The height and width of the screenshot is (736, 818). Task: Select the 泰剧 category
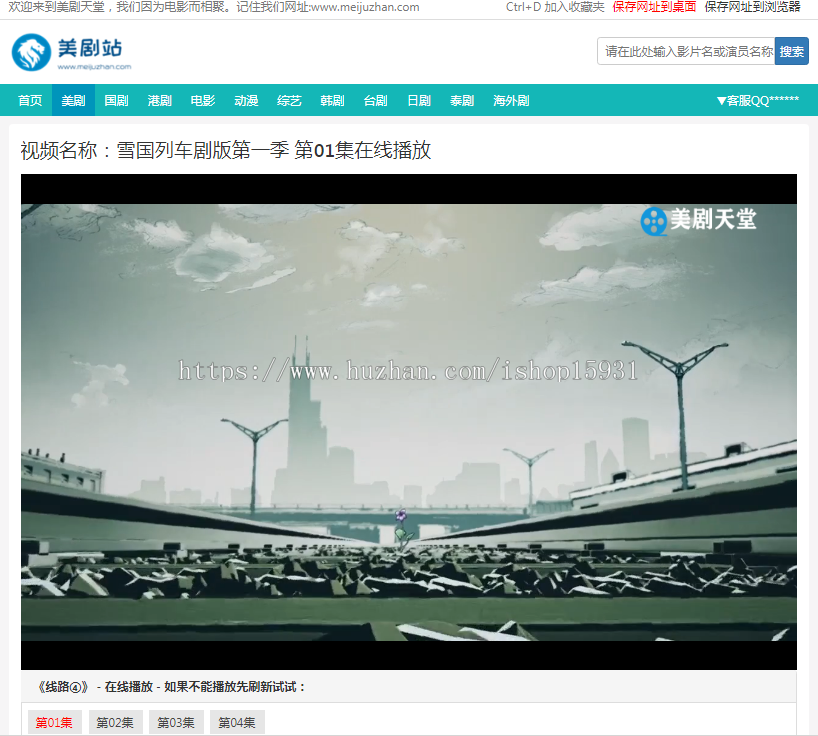click(x=462, y=100)
